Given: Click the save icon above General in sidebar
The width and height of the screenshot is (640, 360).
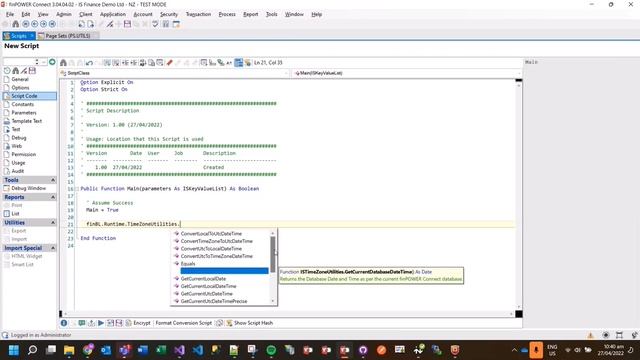Looking at the screenshot, I should coord(32,71).
